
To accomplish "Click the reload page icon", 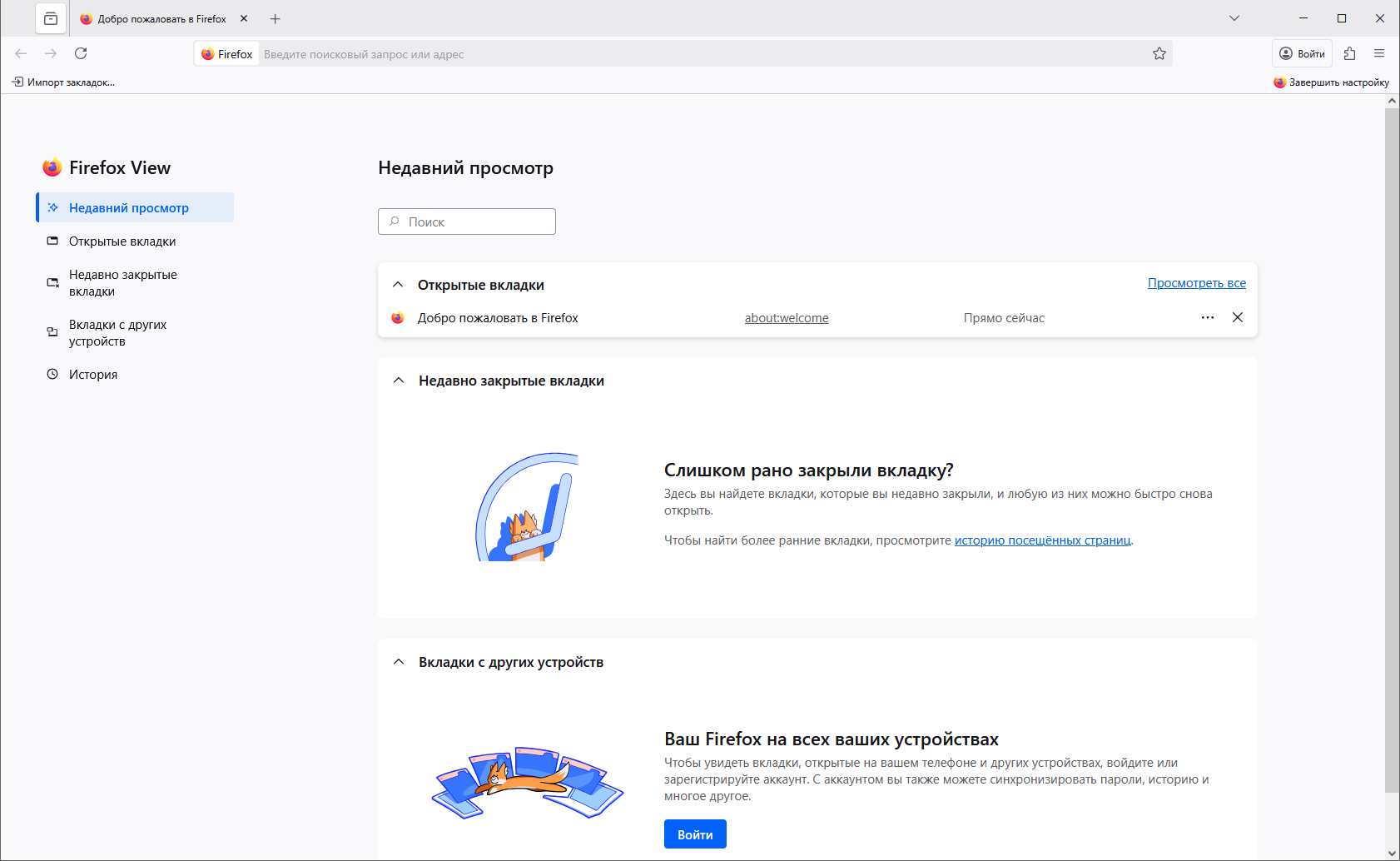I will click(x=81, y=53).
